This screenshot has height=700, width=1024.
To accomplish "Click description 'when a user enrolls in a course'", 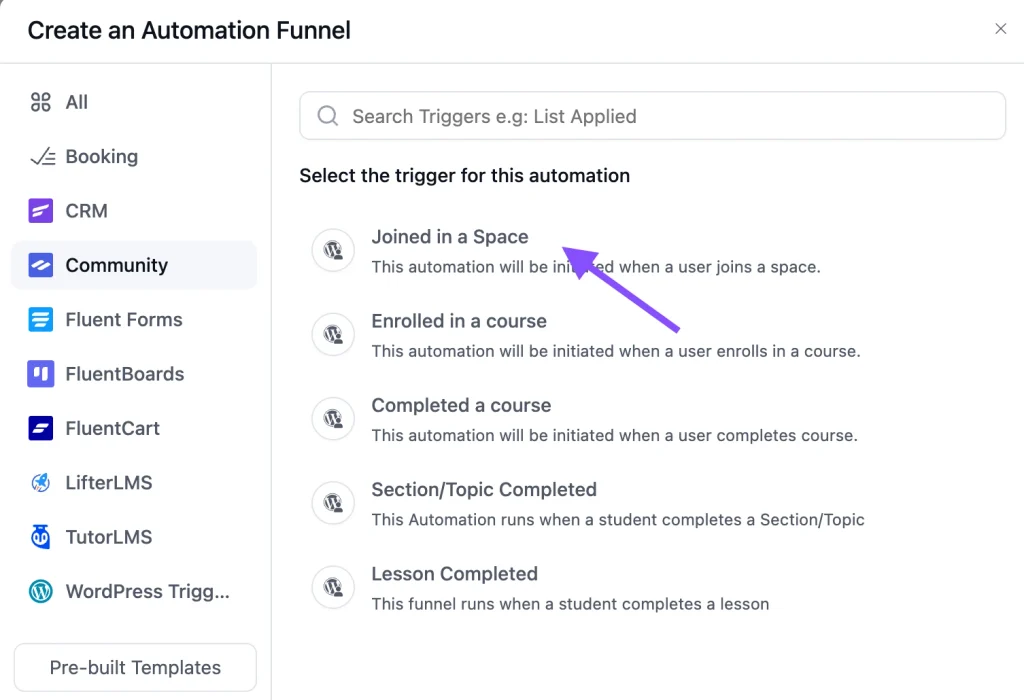I will click(x=739, y=351).
